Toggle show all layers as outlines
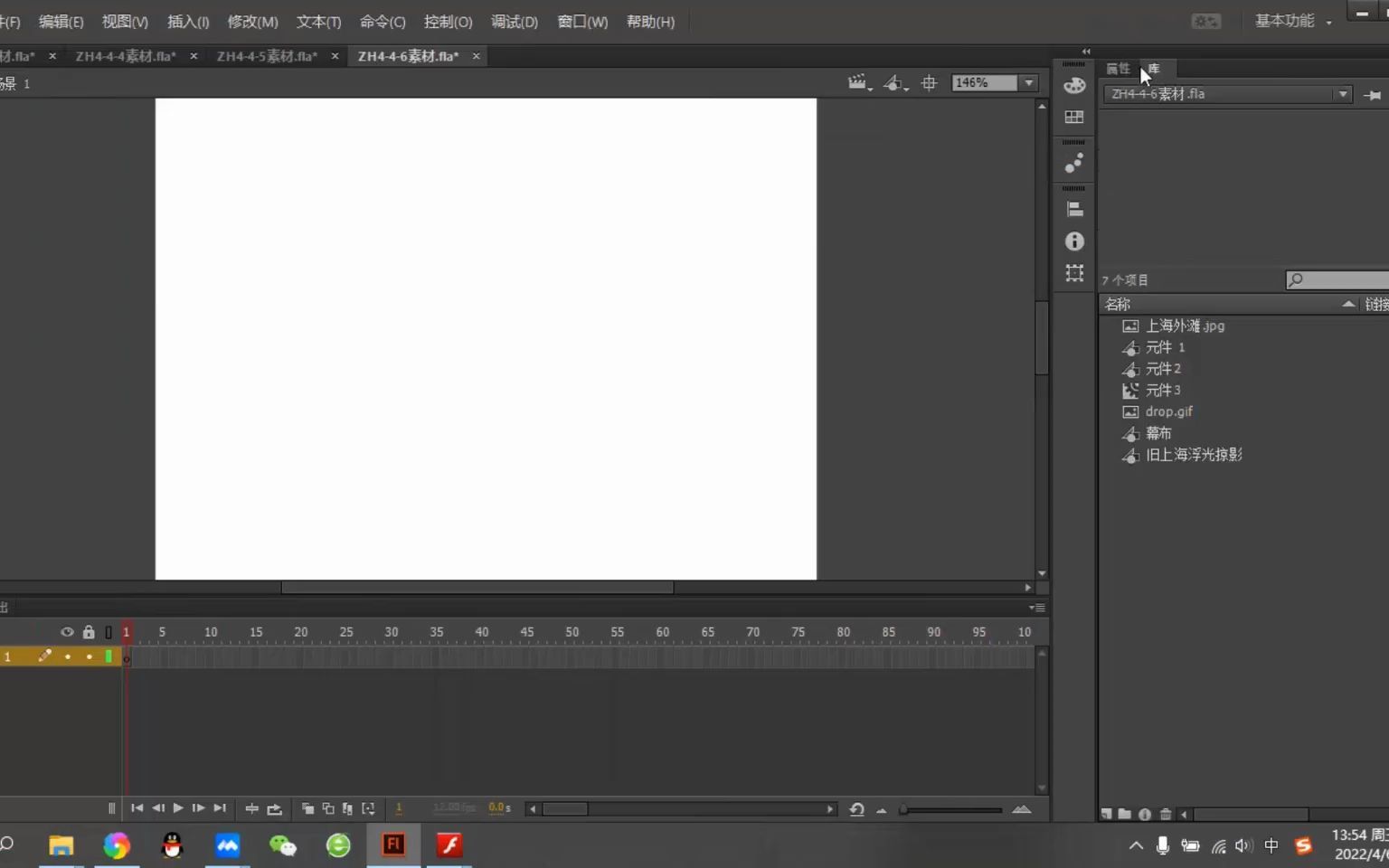Viewport: 1389px width, 868px height. point(109,632)
